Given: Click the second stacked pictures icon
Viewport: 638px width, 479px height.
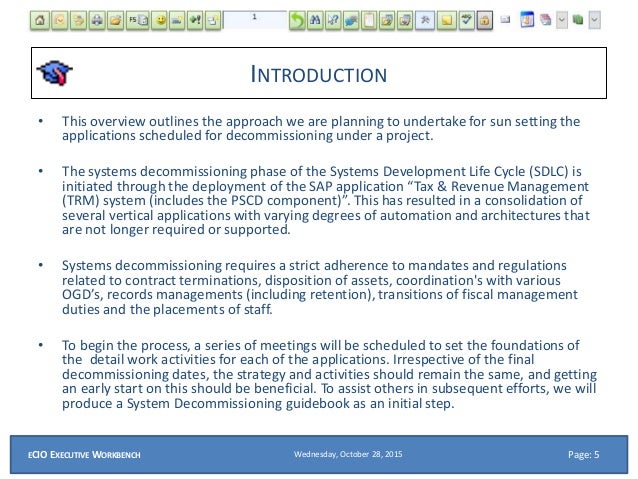Looking at the screenshot, I should click(405, 20).
